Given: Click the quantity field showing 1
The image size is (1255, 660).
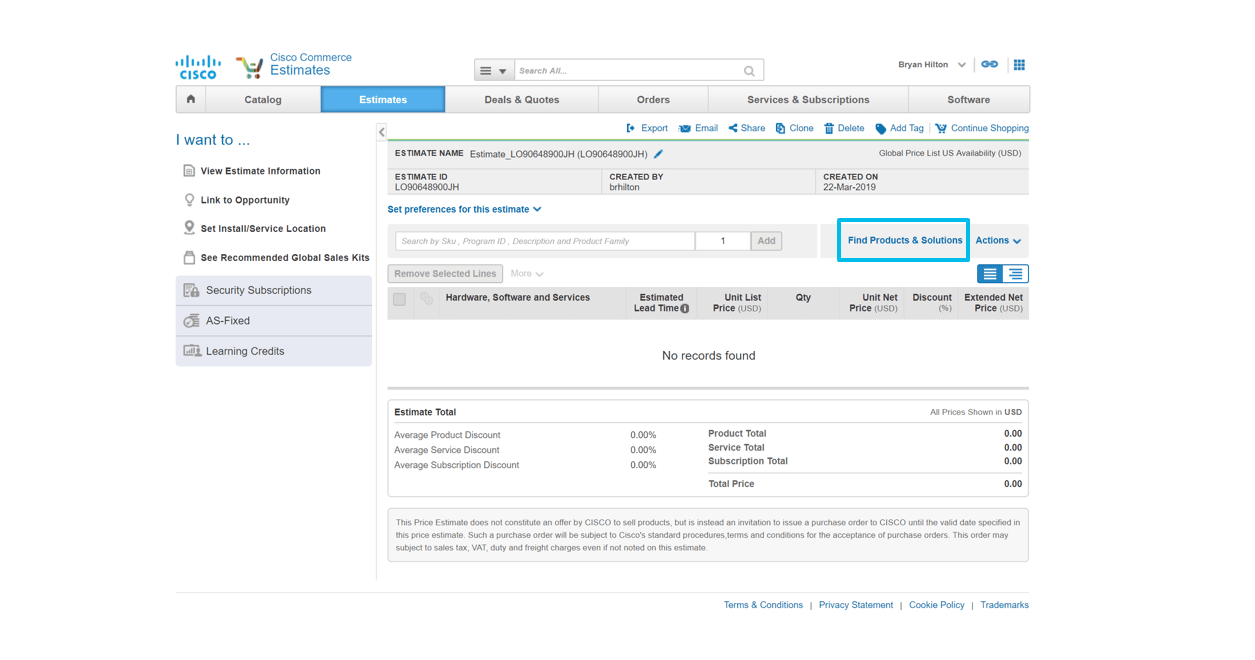Looking at the screenshot, I should click(723, 241).
